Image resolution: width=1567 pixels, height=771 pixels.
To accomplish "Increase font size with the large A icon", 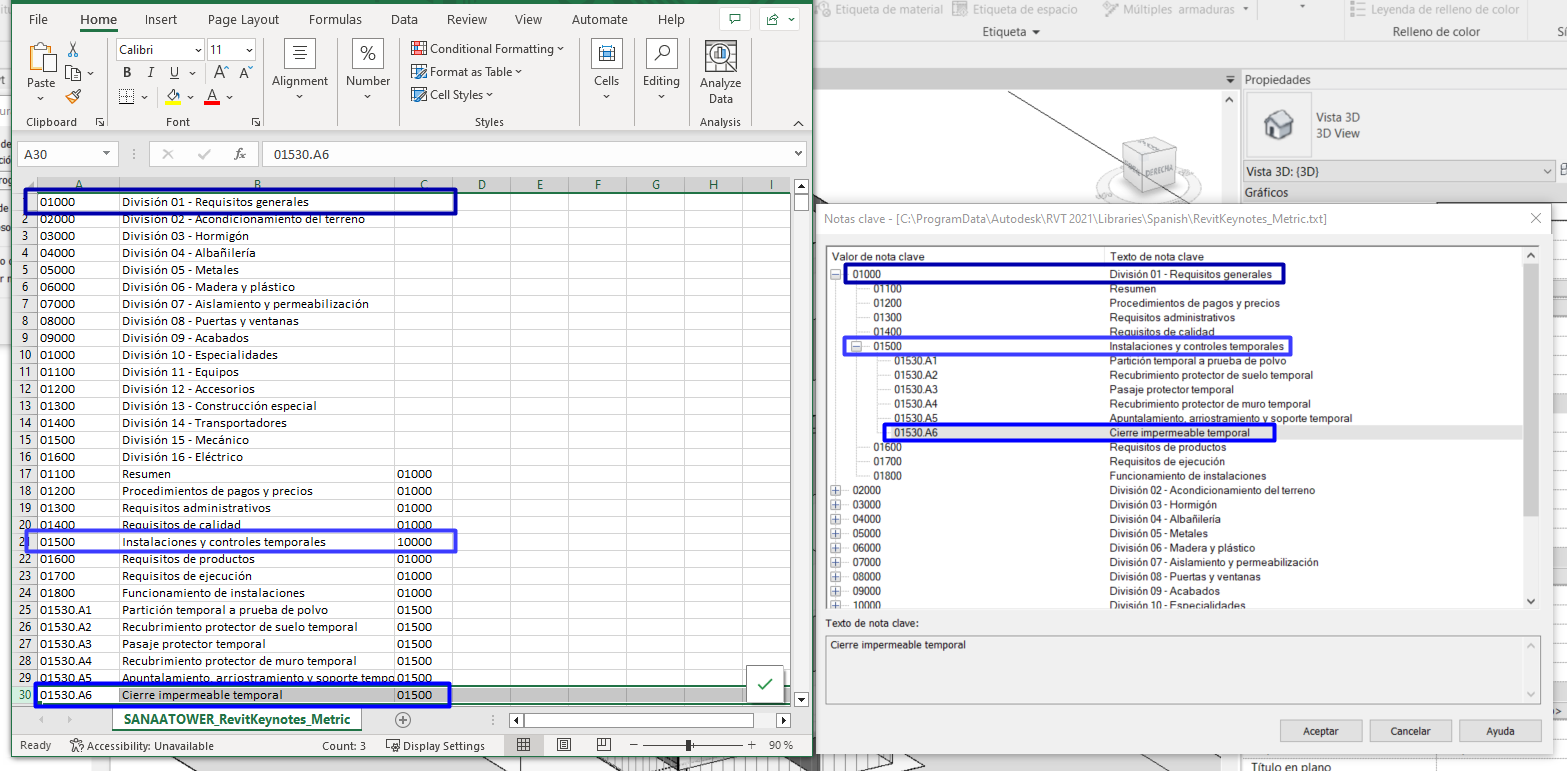I will pos(221,73).
